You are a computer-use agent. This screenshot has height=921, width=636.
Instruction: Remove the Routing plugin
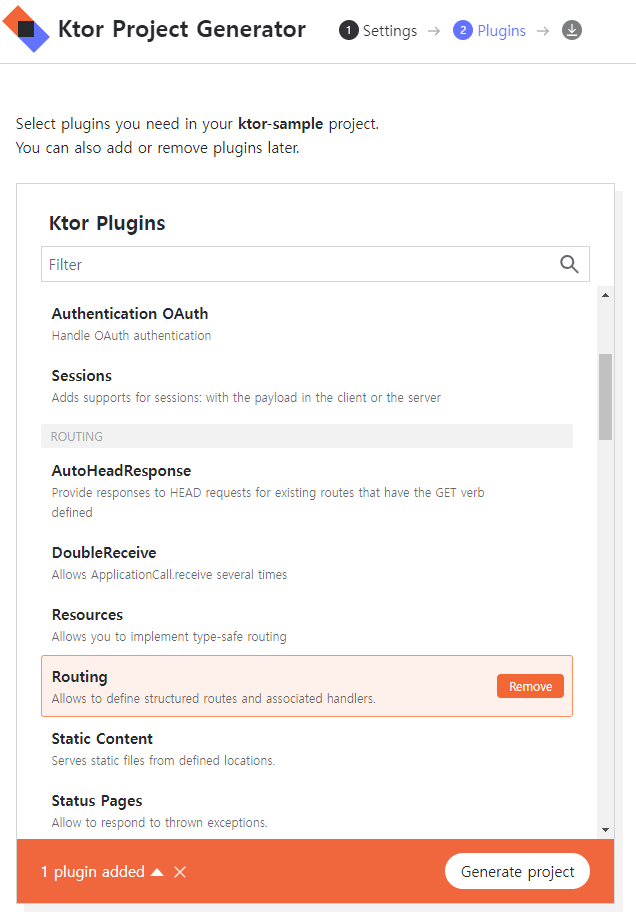coord(530,686)
